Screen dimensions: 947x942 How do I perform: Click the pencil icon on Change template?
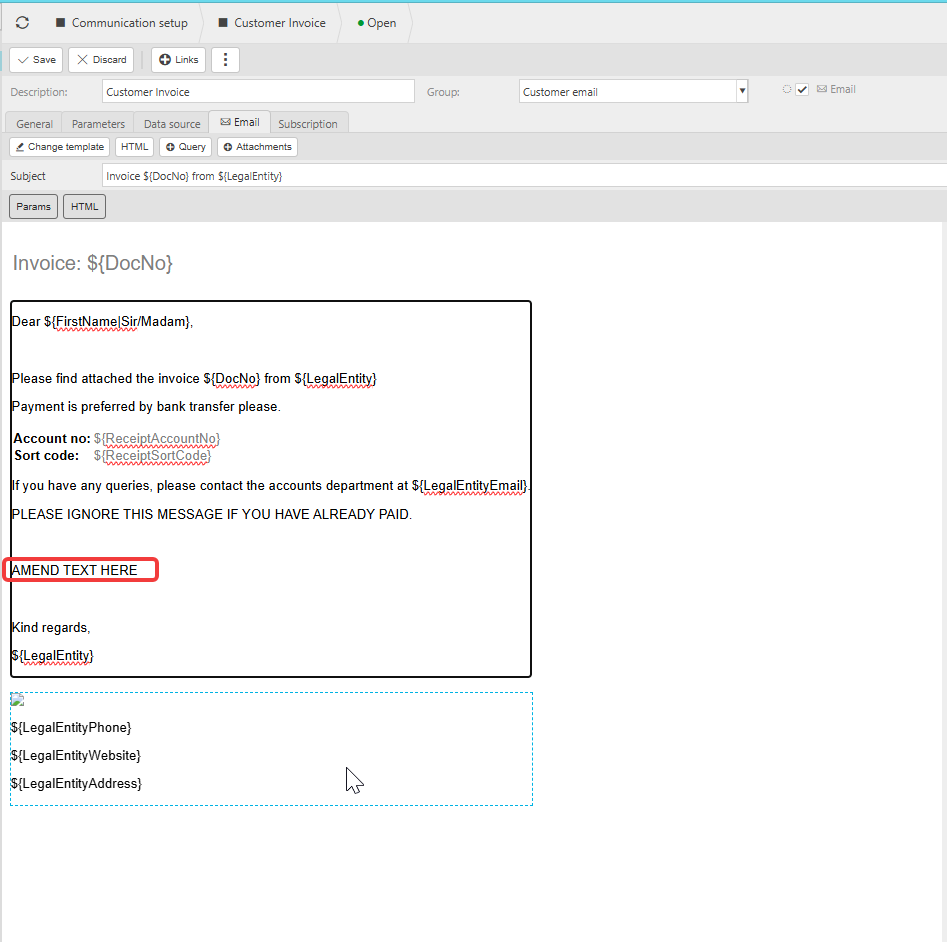coord(20,147)
